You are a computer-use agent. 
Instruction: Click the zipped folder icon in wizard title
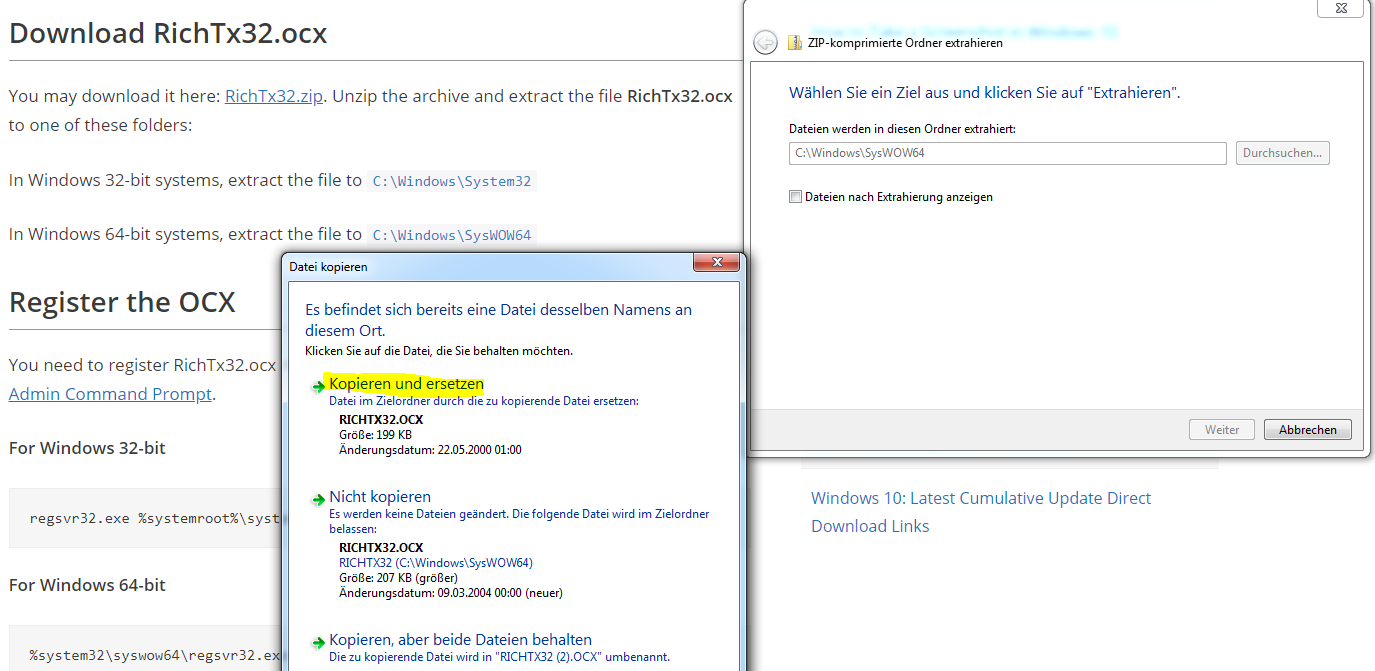795,43
